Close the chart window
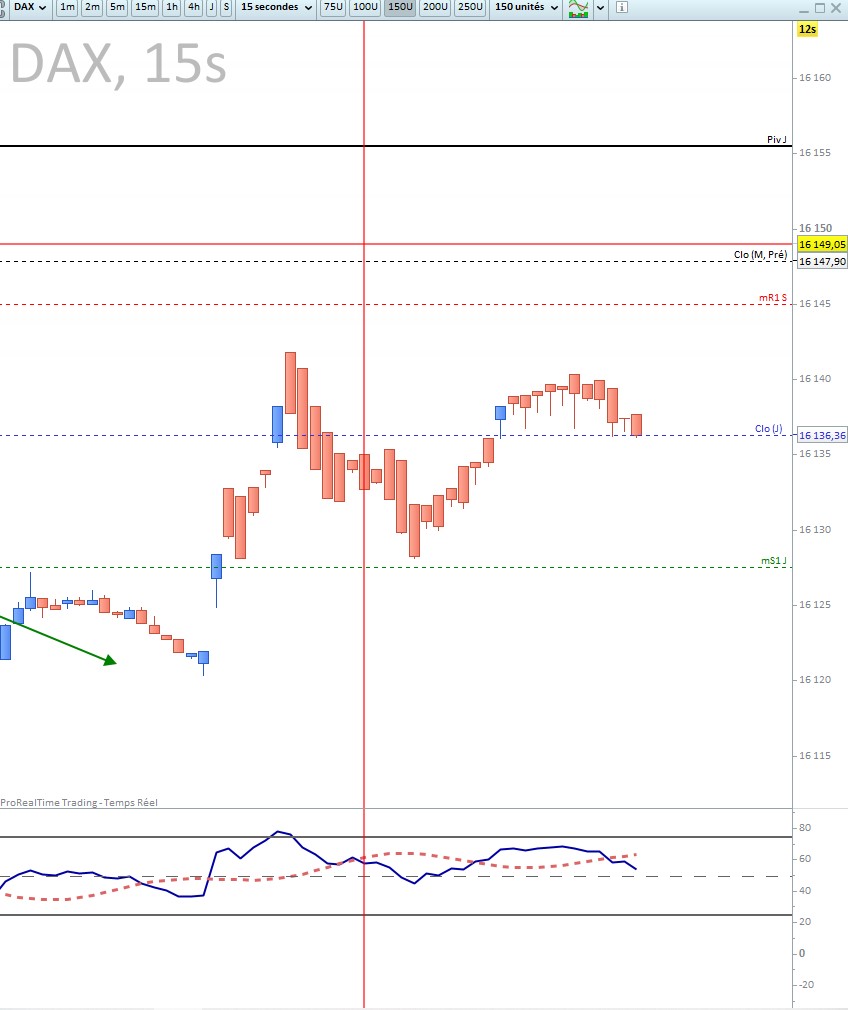The width and height of the screenshot is (848, 1010). (836, 8)
